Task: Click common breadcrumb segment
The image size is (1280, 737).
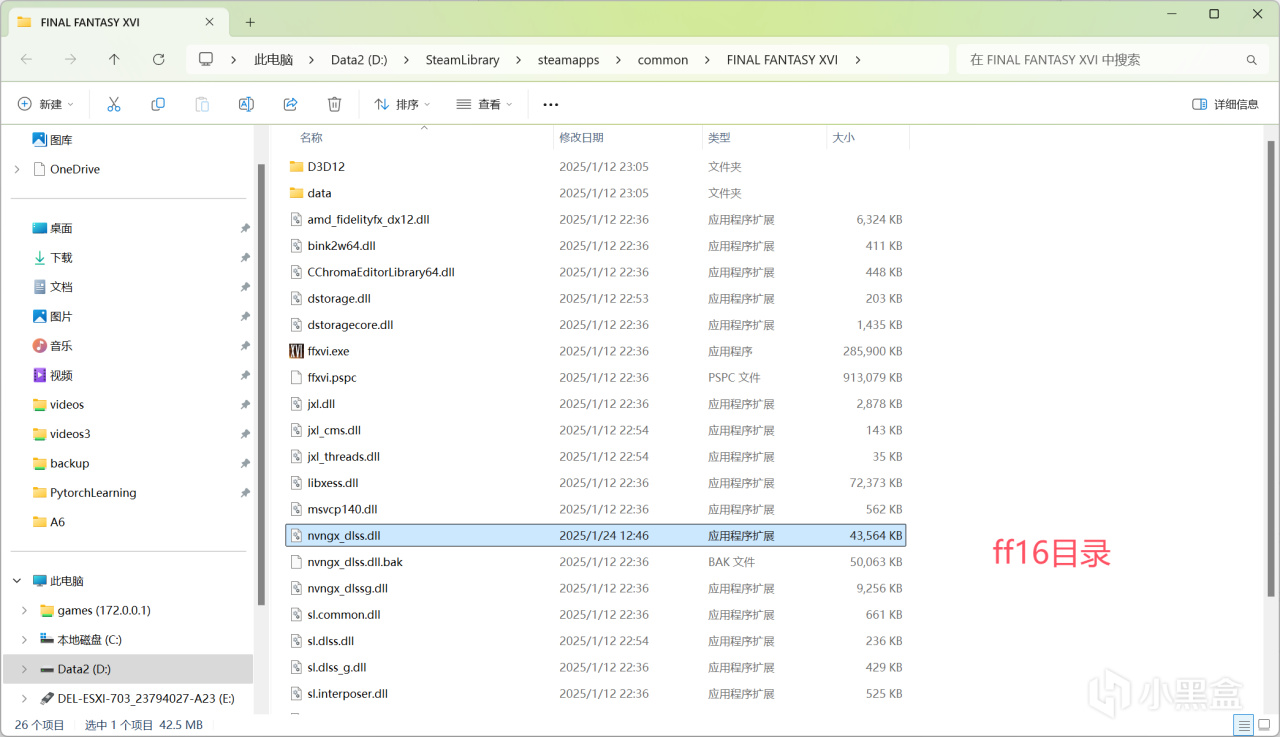Action: point(663,60)
